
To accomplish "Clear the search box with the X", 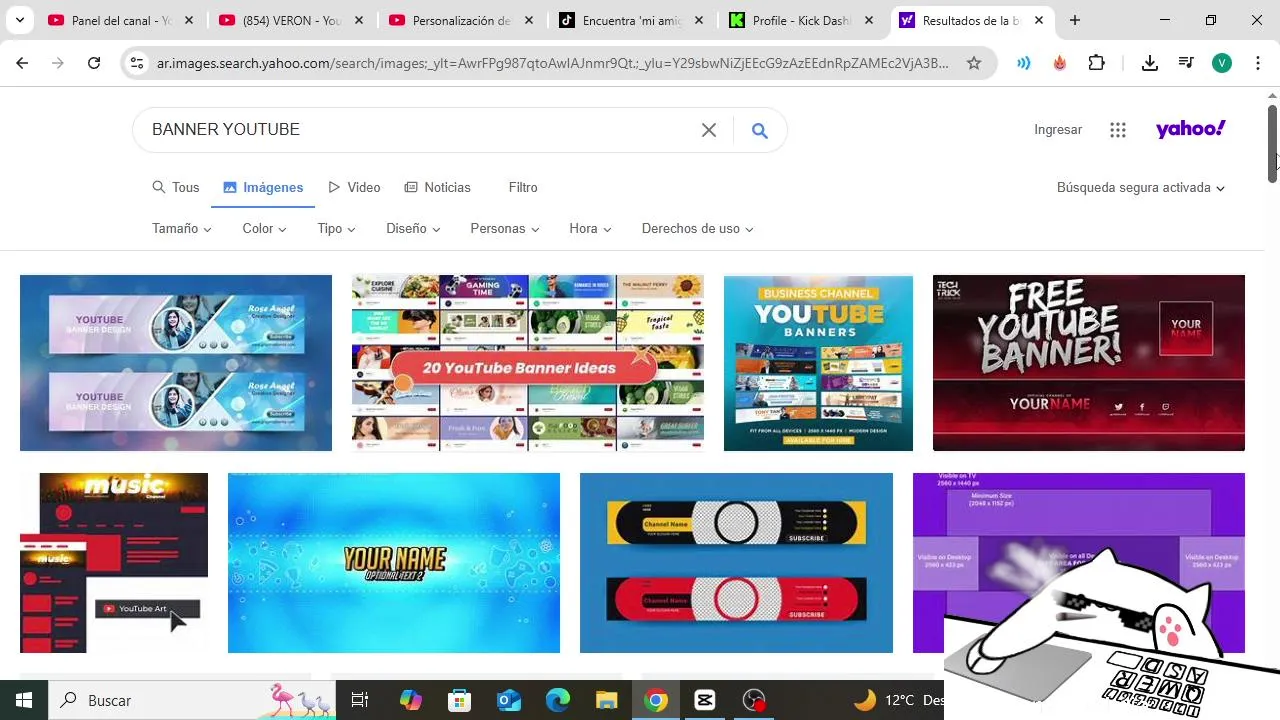I will tap(709, 130).
